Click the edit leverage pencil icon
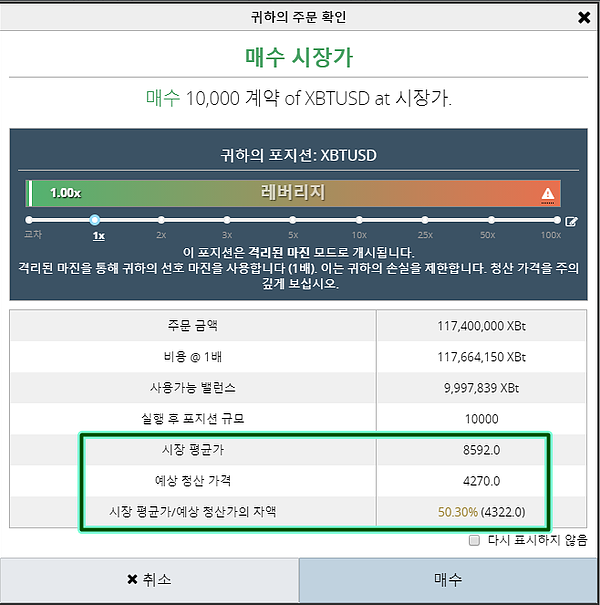The height and width of the screenshot is (605, 600). tap(571, 221)
